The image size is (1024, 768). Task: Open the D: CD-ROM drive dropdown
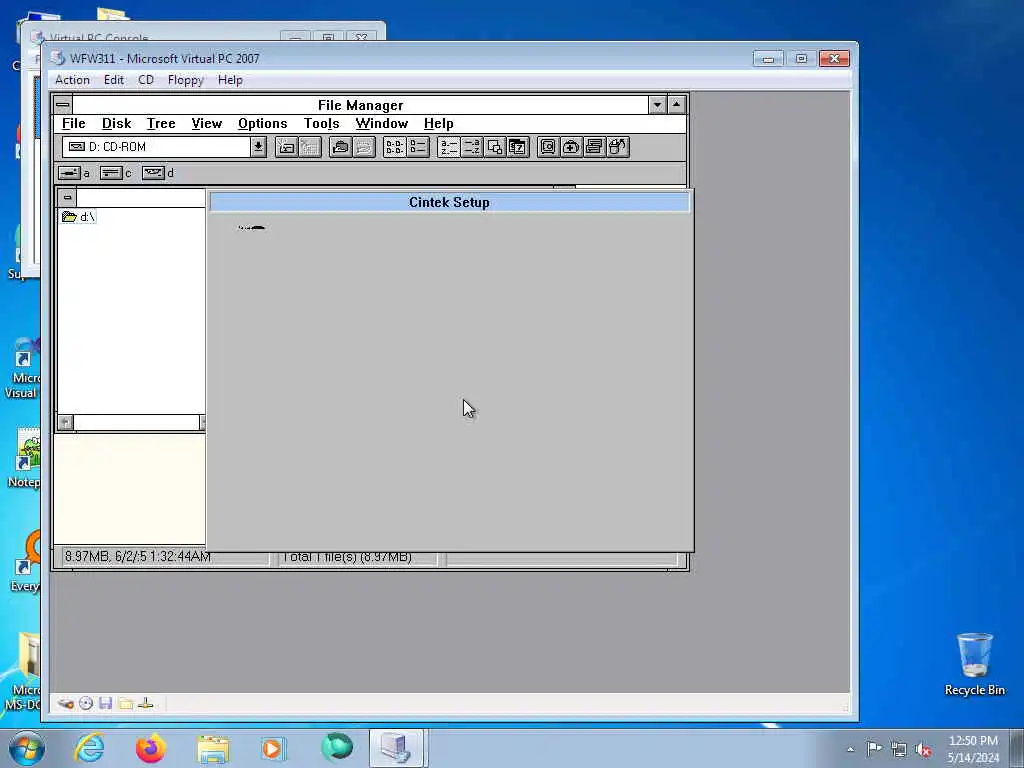pos(259,147)
